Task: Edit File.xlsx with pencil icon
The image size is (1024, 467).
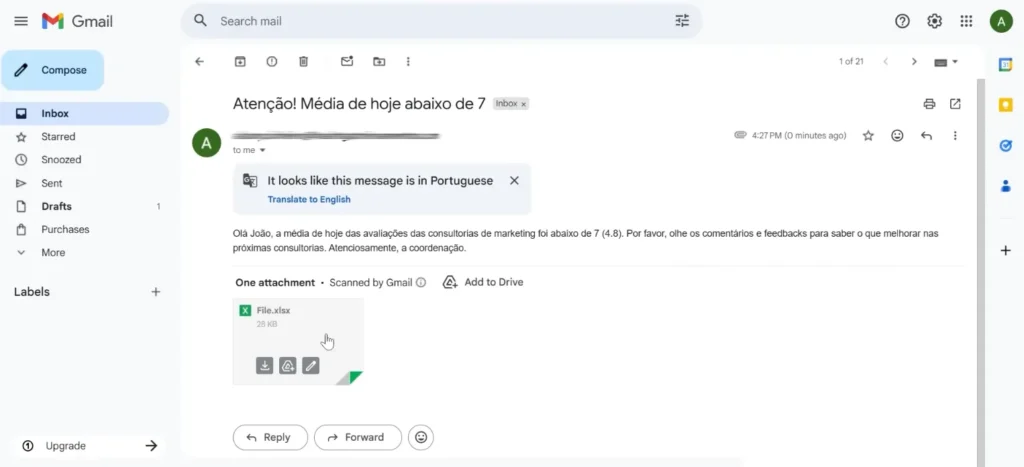Action: point(311,366)
